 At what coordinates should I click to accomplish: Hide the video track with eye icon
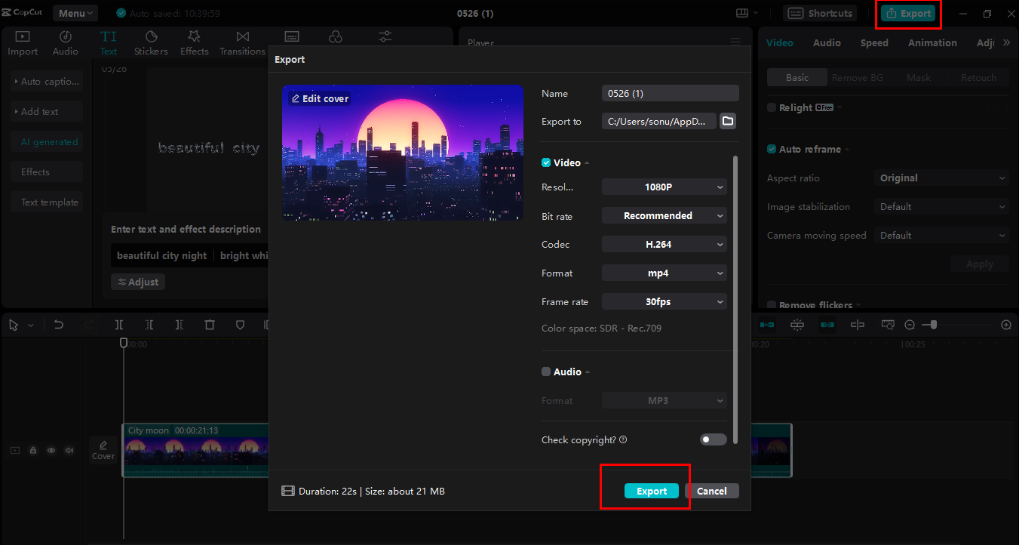[x=51, y=450]
